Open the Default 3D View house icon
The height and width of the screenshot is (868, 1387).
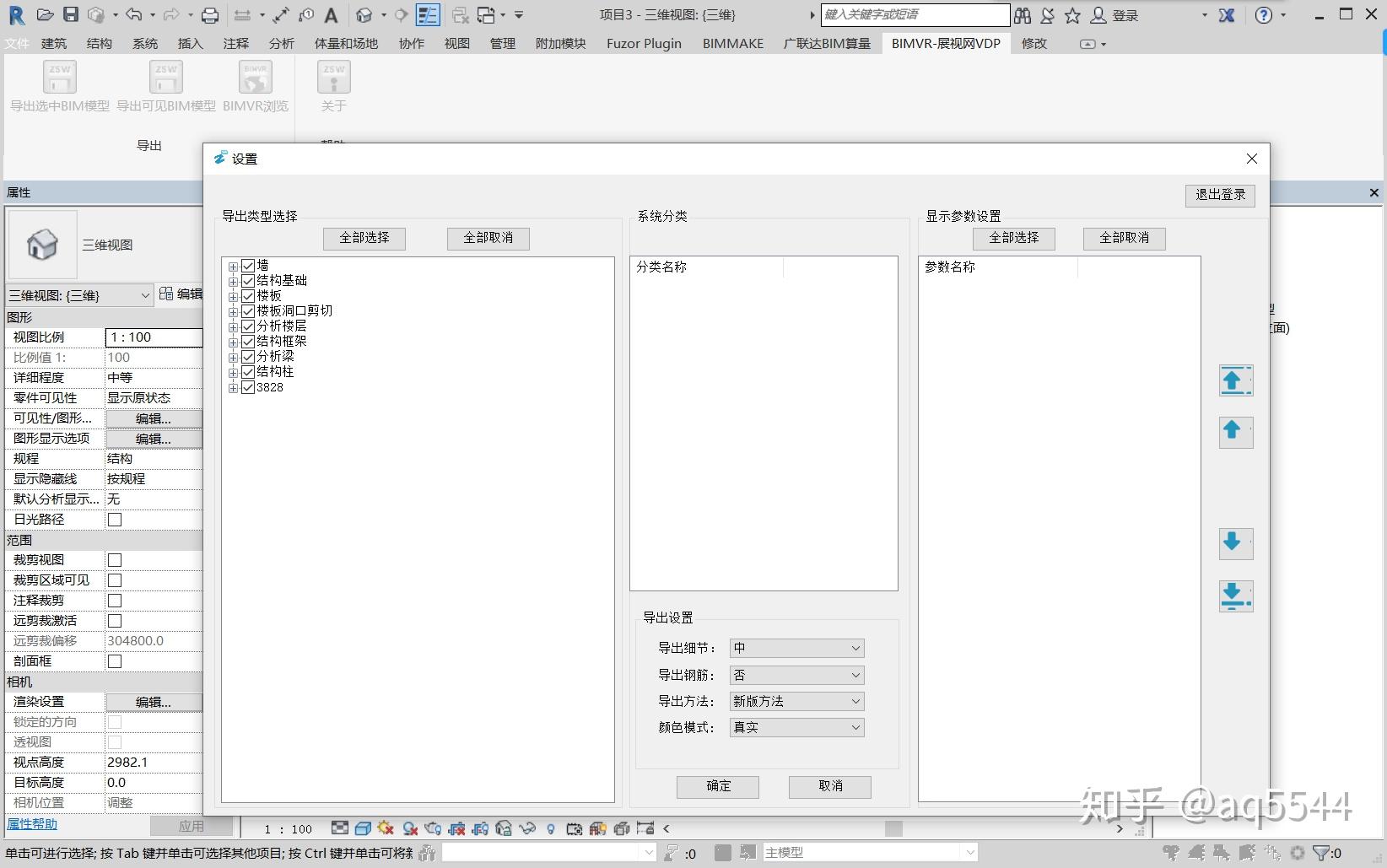(364, 14)
